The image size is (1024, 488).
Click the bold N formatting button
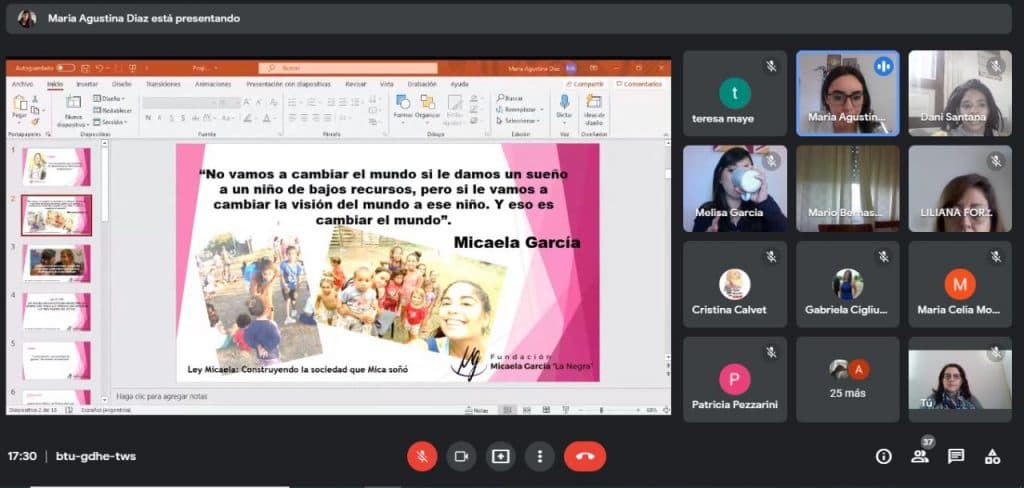tap(148, 118)
